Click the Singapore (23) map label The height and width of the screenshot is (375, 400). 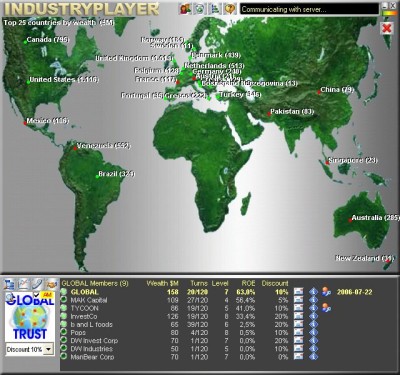click(x=353, y=160)
